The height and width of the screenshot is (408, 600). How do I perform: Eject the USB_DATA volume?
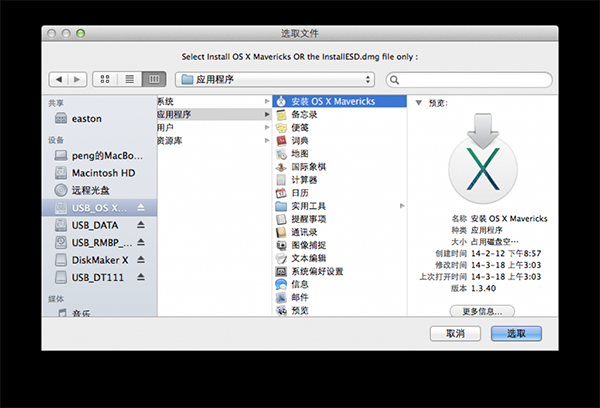click(141, 225)
